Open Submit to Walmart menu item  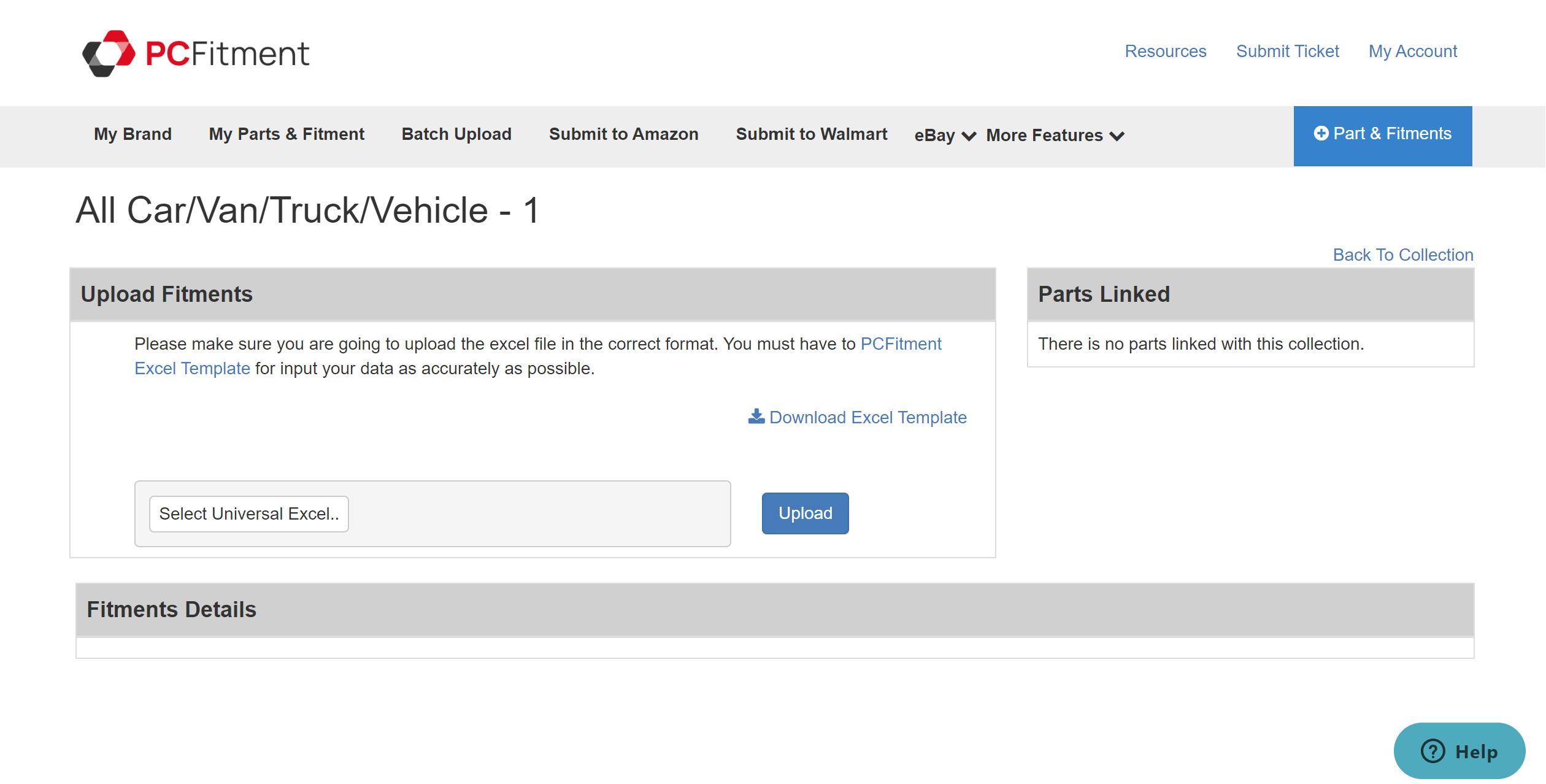[x=811, y=134]
